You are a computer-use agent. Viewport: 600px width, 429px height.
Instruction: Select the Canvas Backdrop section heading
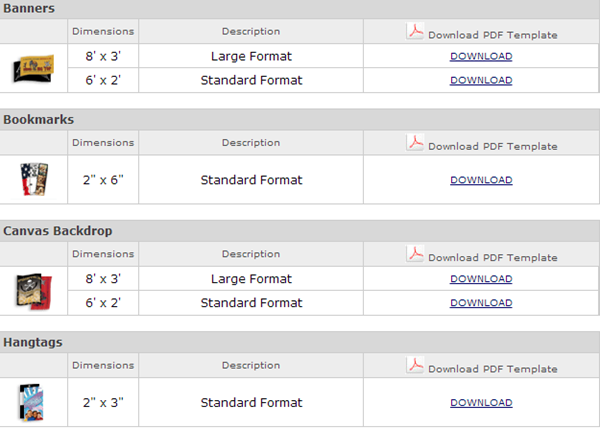pos(58,231)
